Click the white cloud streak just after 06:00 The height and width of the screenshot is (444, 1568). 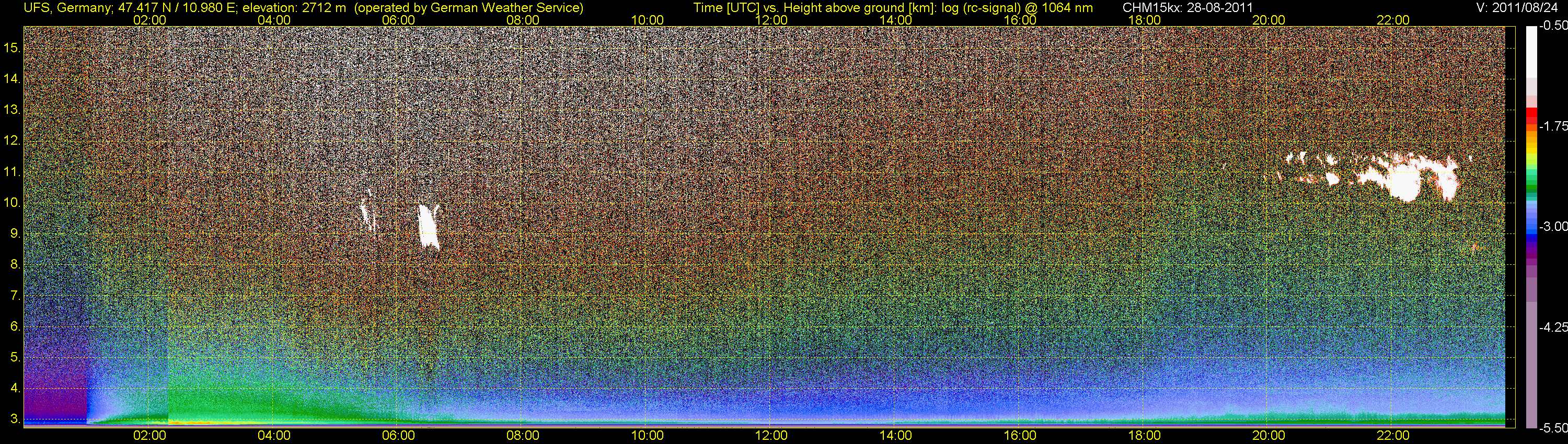(x=429, y=226)
